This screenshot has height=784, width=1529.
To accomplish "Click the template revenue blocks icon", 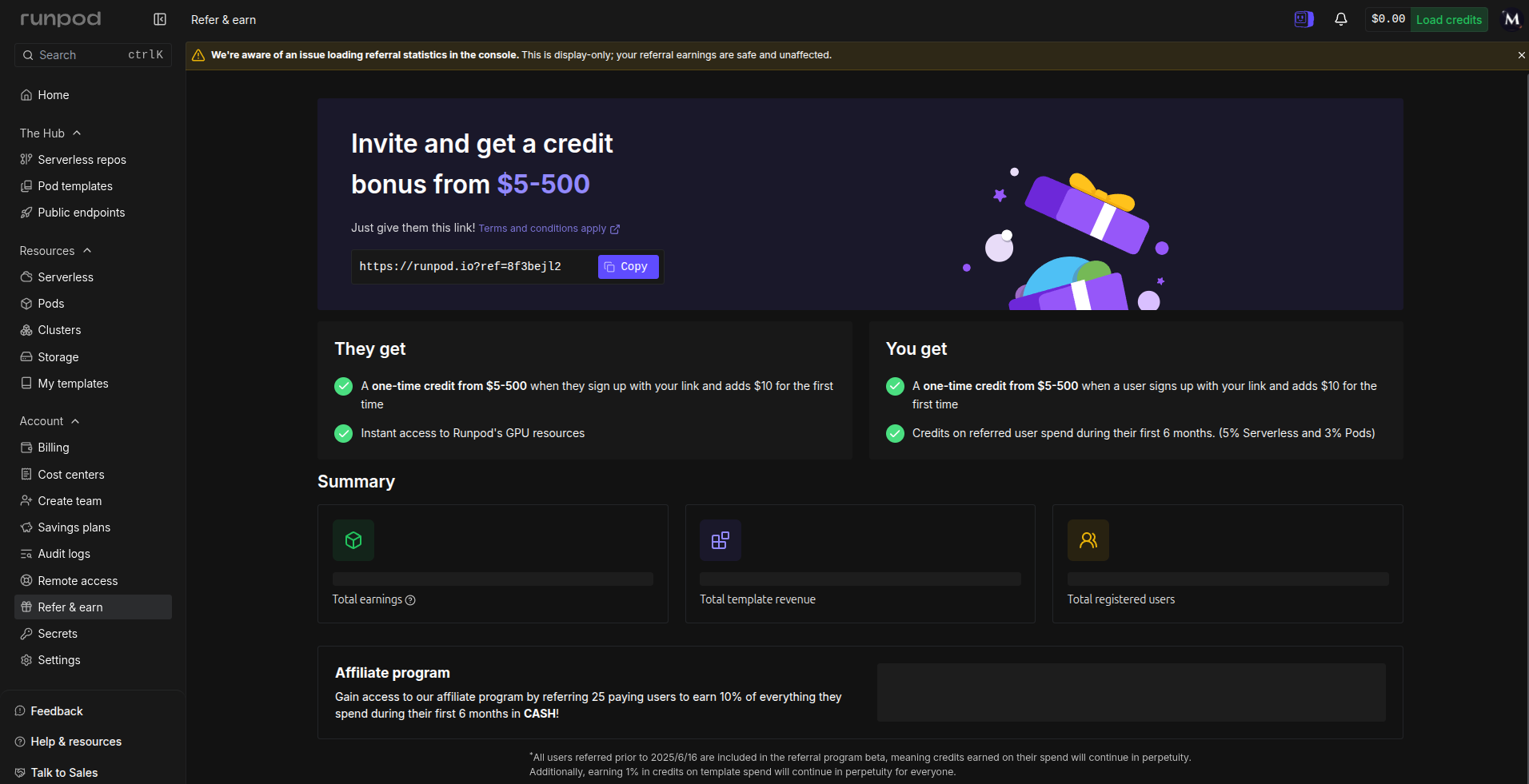I will 721,540.
